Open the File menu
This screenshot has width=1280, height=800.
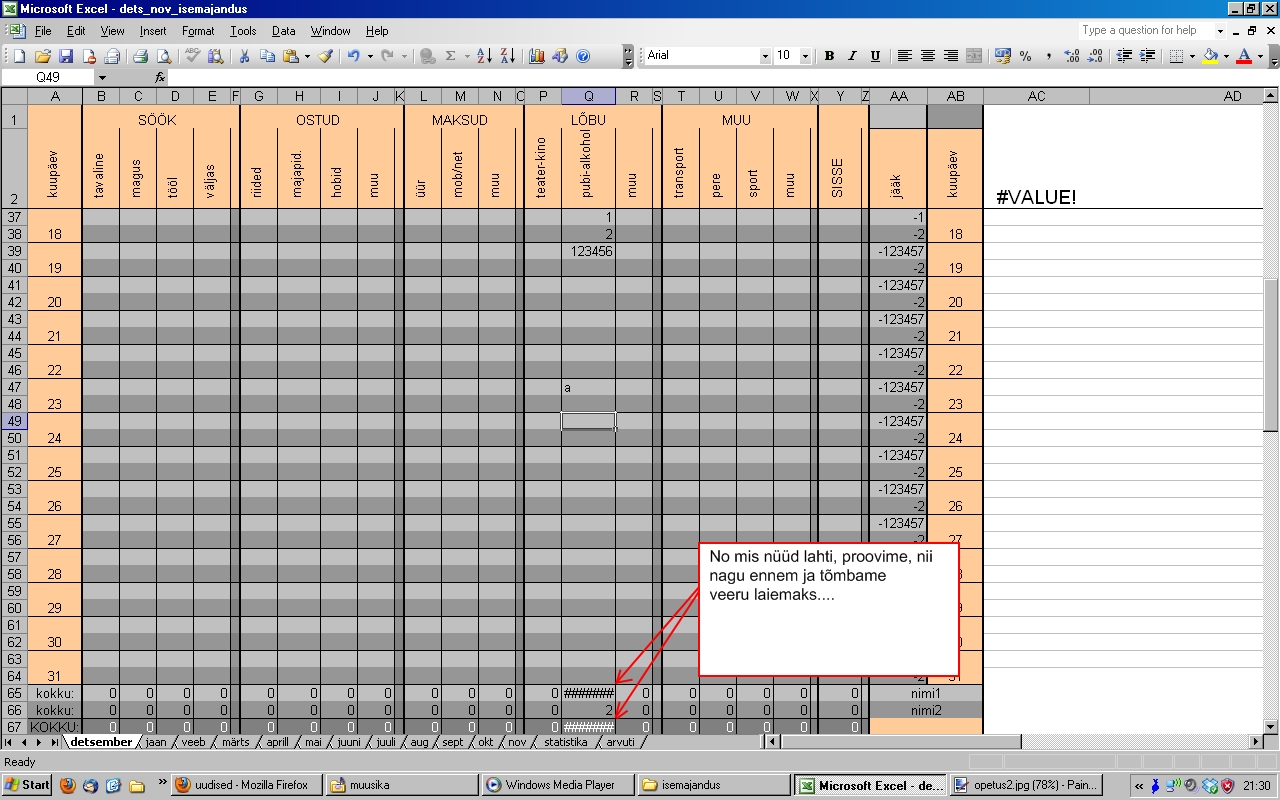click(43, 31)
